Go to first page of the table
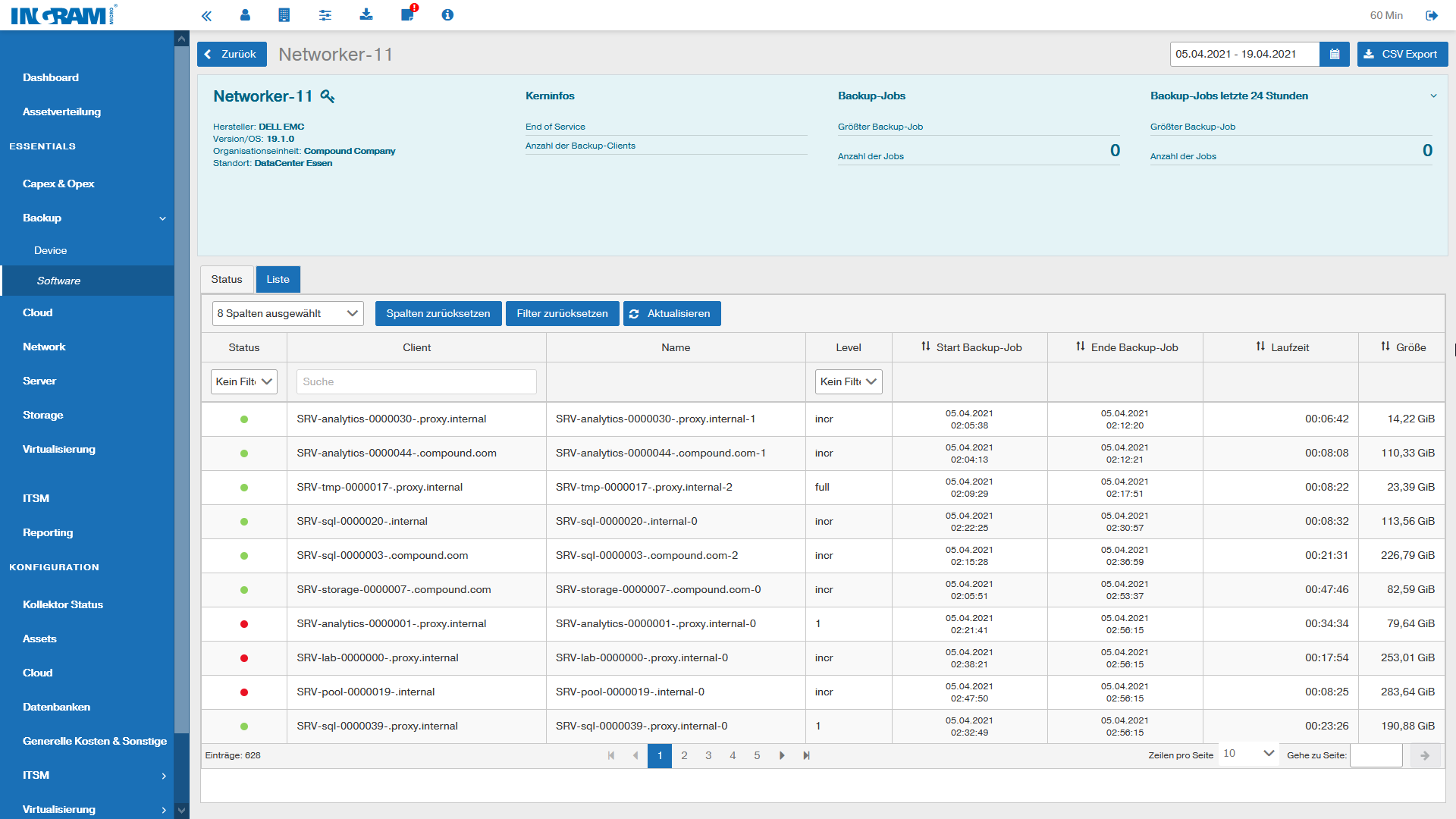The image size is (1456, 819). click(611, 756)
